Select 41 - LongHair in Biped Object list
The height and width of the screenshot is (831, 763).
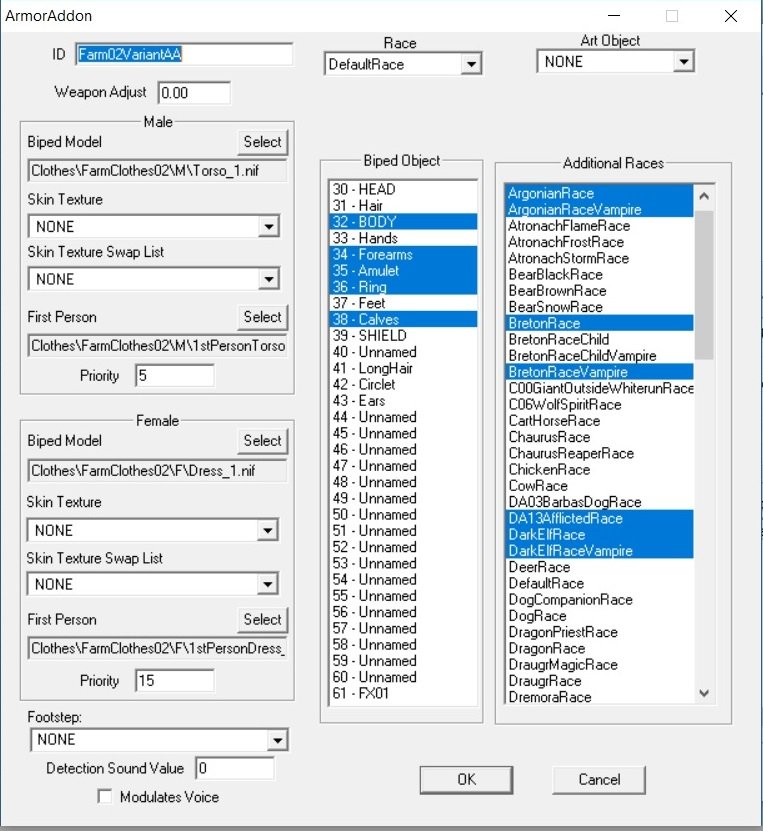[403, 368]
